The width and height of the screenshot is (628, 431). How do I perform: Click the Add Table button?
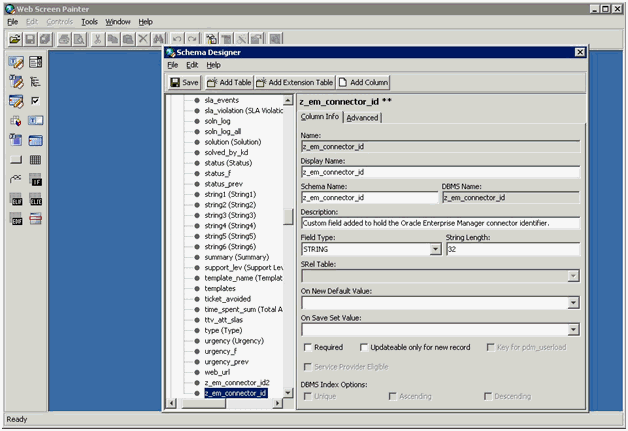click(x=229, y=82)
